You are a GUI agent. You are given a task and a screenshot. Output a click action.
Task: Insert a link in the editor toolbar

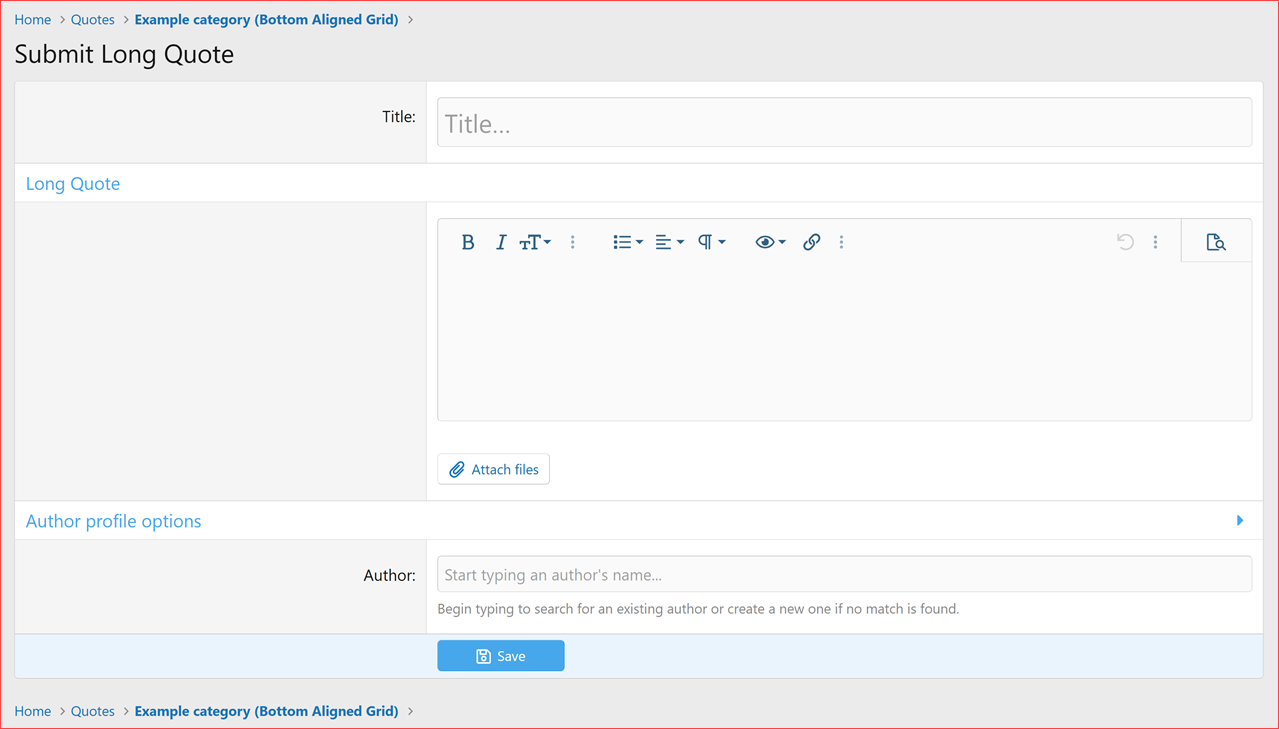click(x=811, y=241)
